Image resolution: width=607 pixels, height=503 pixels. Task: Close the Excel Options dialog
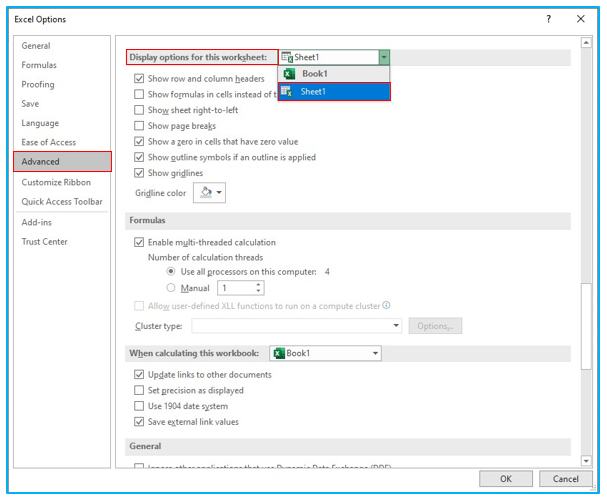[581, 19]
